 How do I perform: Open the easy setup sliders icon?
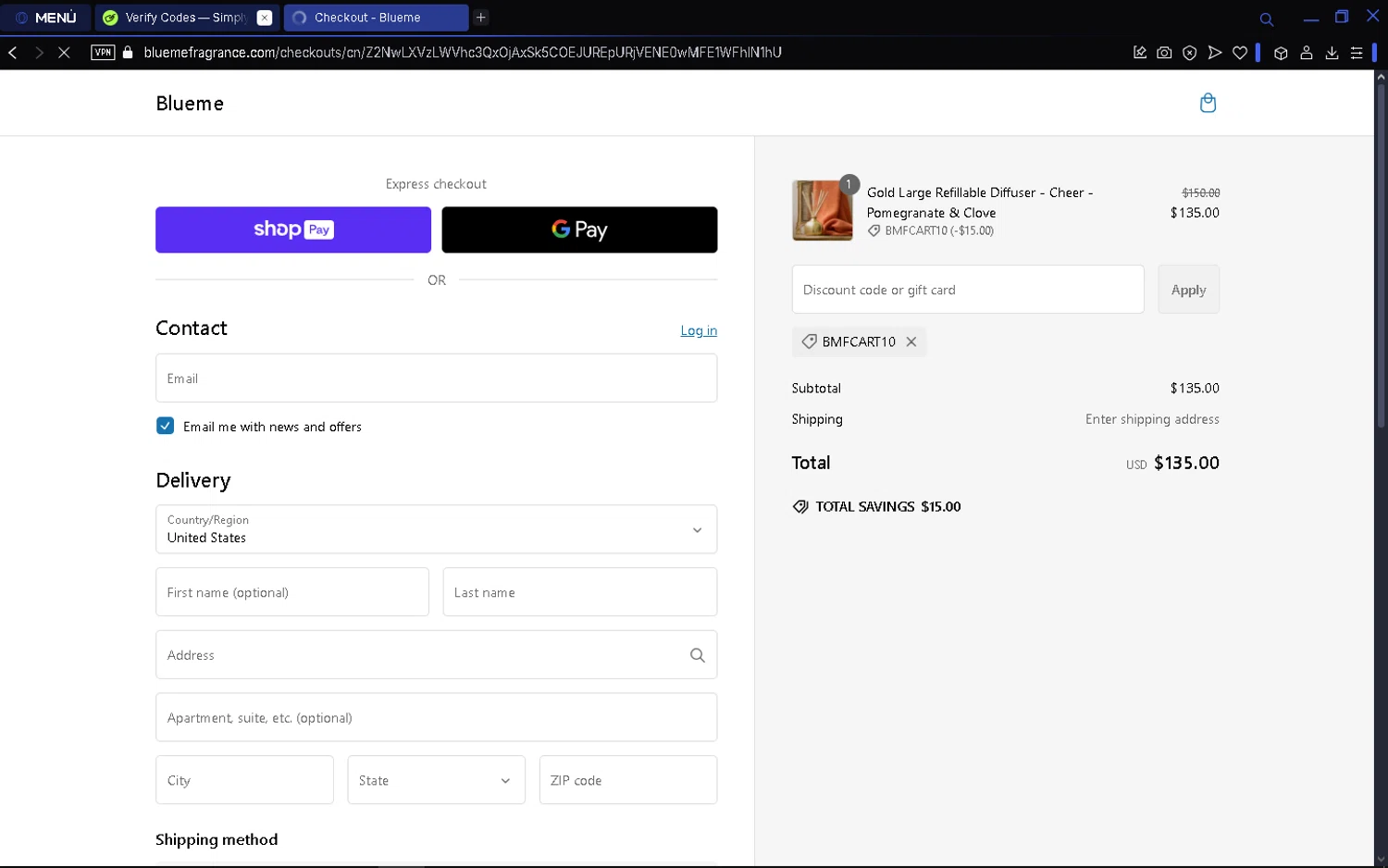(1357, 53)
